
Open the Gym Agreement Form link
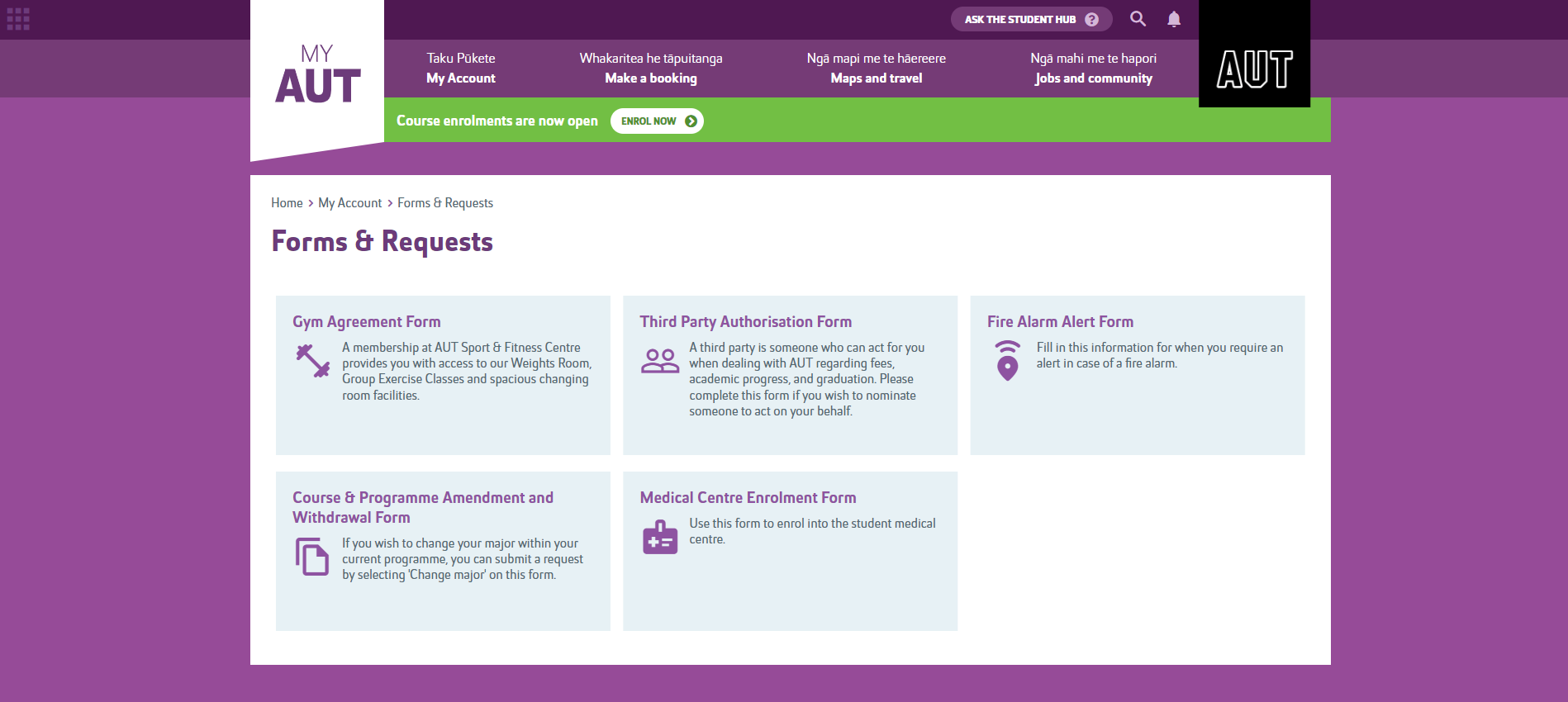pos(367,322)
